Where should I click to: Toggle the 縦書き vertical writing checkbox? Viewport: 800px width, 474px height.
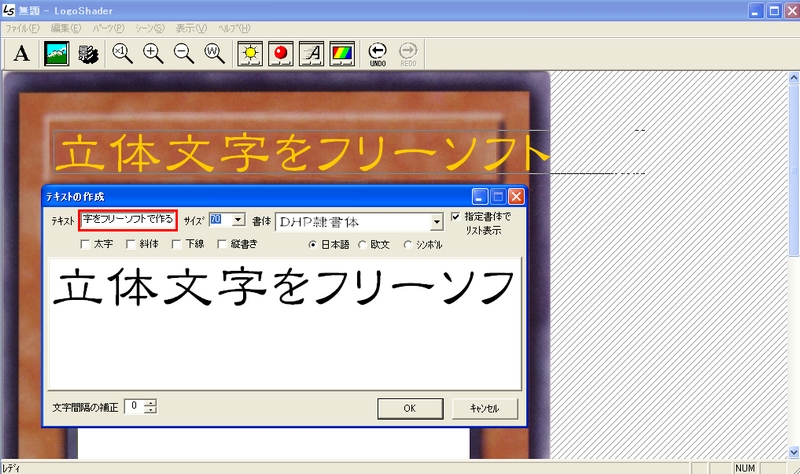[224, 244]
